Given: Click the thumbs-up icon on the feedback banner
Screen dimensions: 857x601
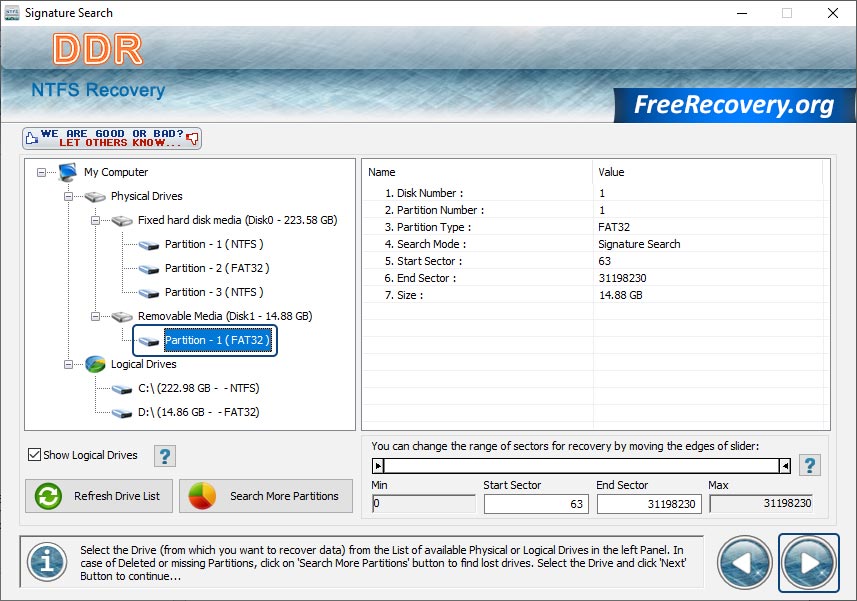Looking at the screenshot, I should 32,138.
